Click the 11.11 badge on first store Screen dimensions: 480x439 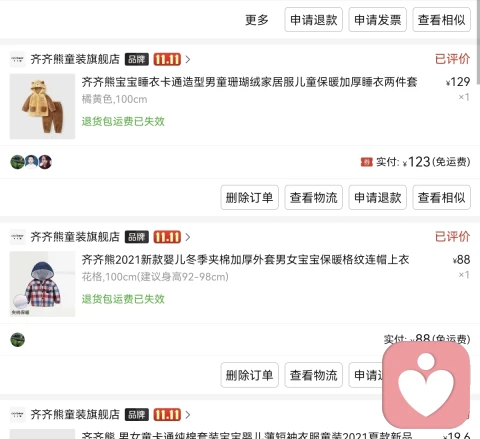click(167, 59)
